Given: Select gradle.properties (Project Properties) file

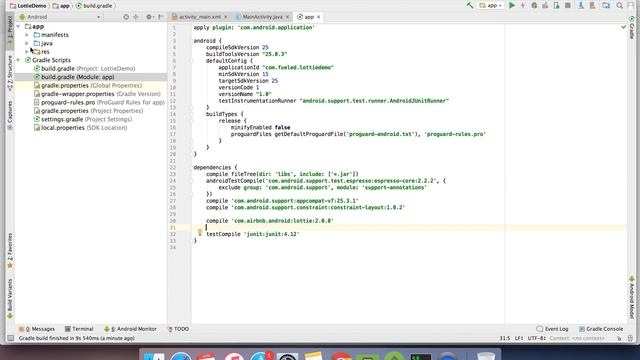Looking at the screenshot, I should (88, 111).
